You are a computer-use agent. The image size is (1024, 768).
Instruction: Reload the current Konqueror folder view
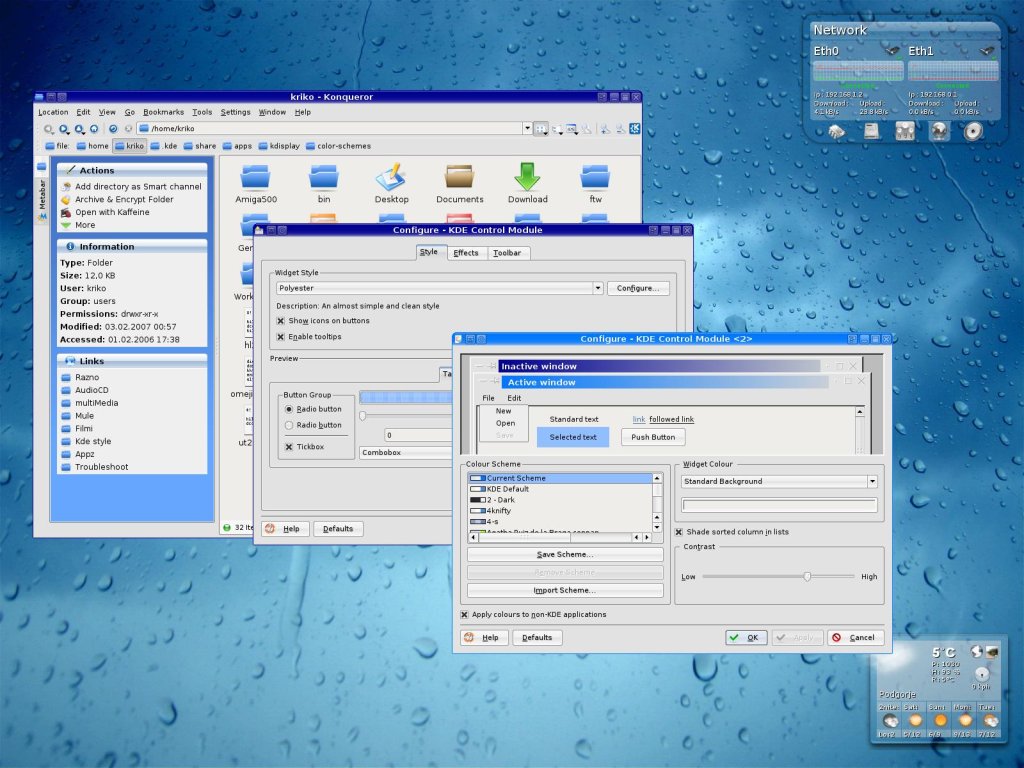coord(113,129)
